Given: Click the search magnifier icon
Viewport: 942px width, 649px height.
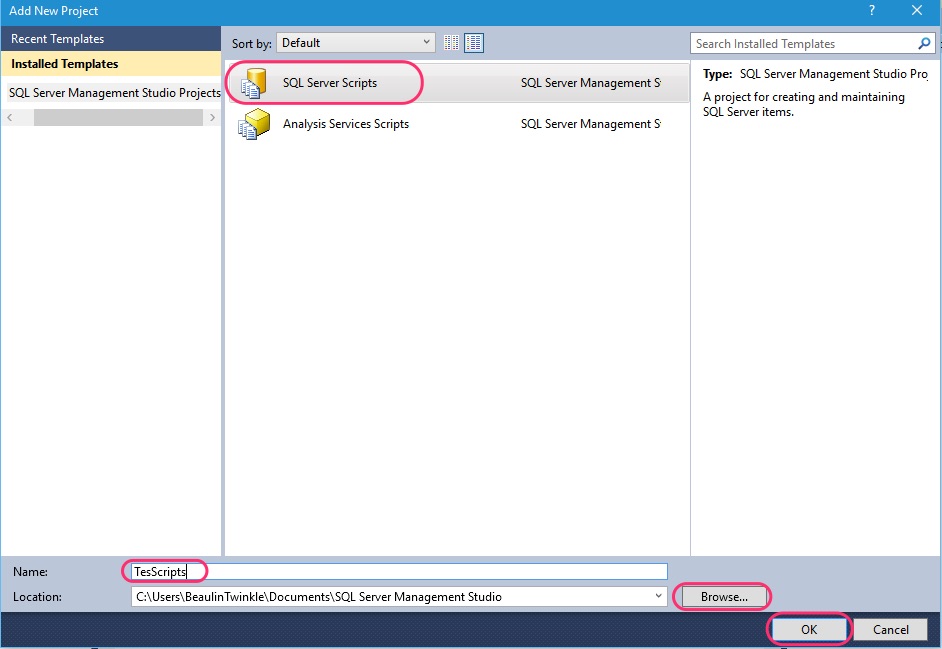Looking at the screenshot, I should [924, 43].
